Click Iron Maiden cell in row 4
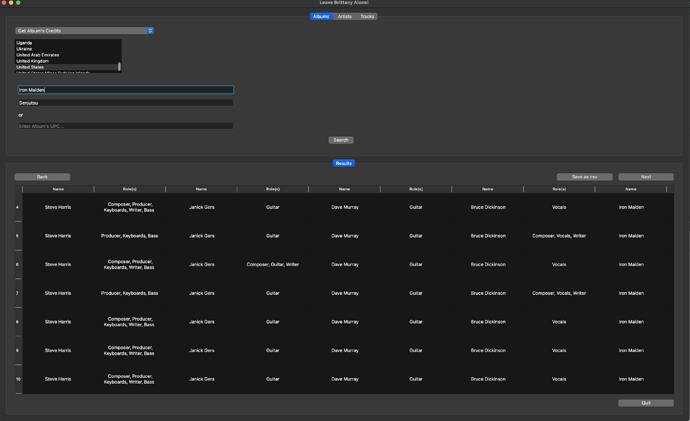 coord(631,207)
